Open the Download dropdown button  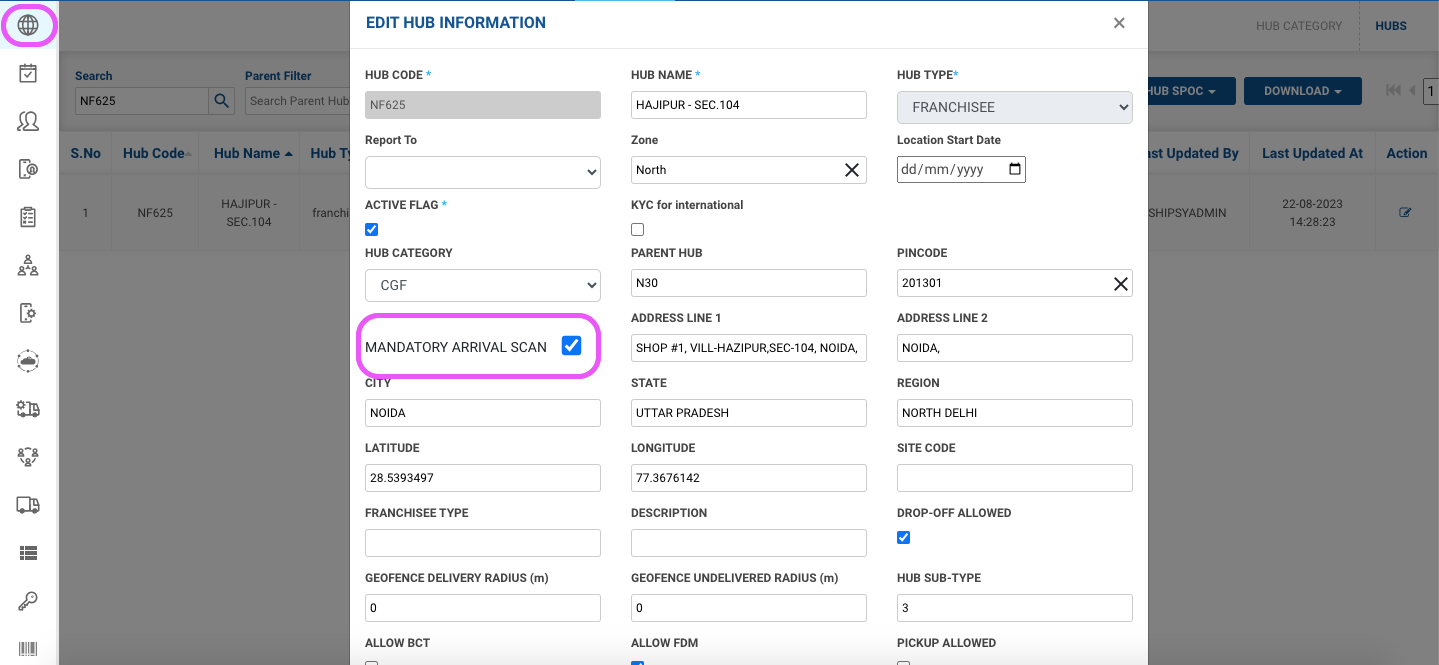[1302, 91]
